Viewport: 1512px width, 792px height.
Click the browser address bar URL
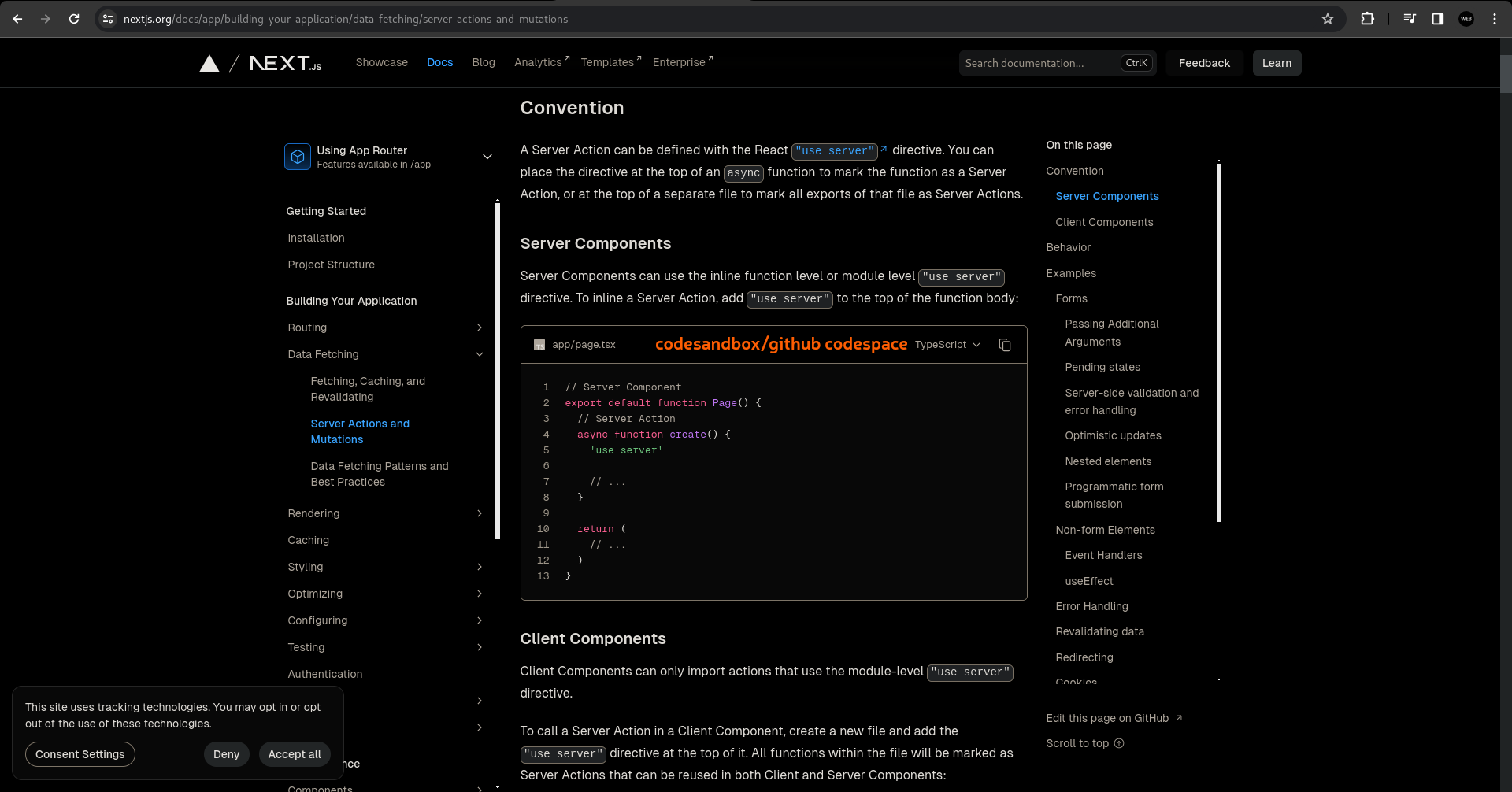click(x=346, y=19)
